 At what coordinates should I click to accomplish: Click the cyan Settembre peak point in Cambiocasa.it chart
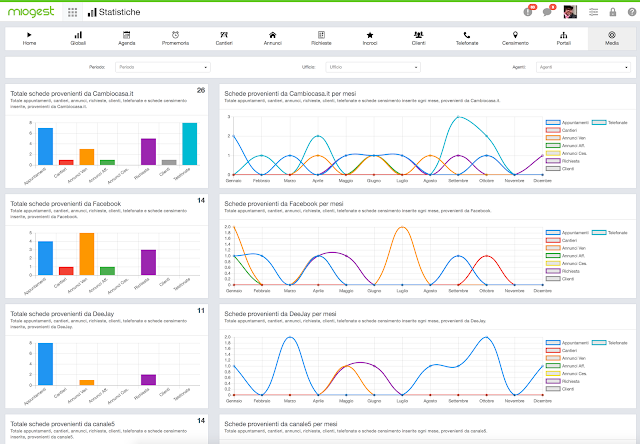point(458,117)
